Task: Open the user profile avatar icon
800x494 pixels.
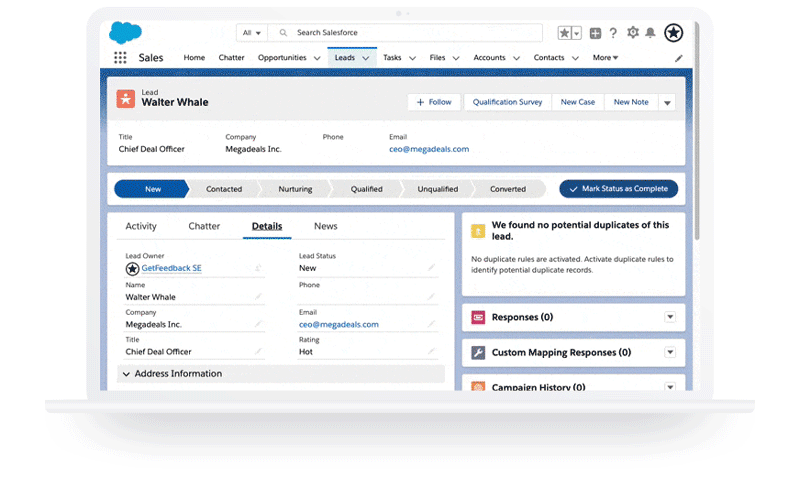Action: pos(673,33)
